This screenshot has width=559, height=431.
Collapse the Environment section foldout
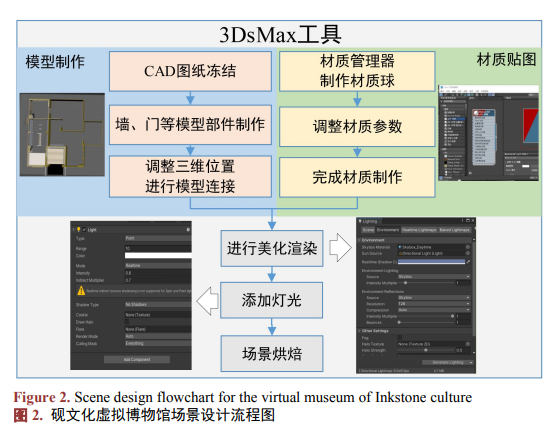pyautogui.click(x=360, y=240)
